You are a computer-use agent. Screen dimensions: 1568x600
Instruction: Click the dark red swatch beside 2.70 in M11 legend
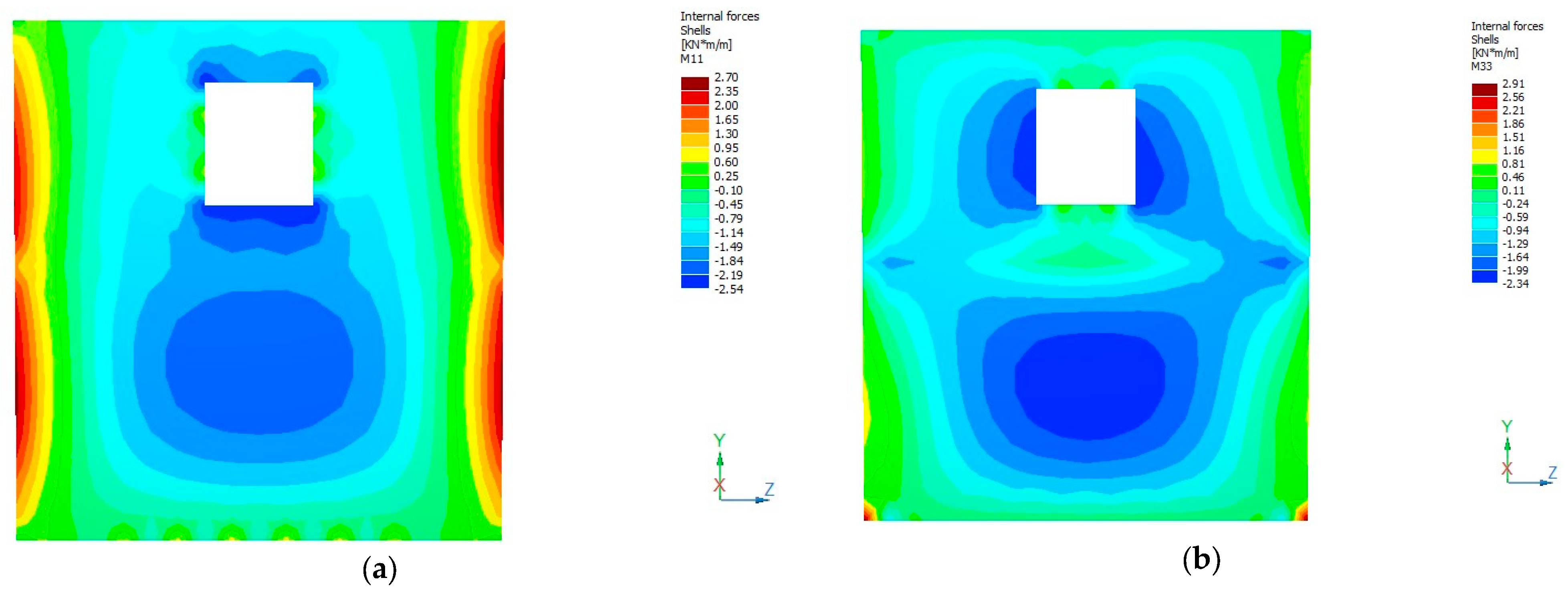[x=694, y=83]
